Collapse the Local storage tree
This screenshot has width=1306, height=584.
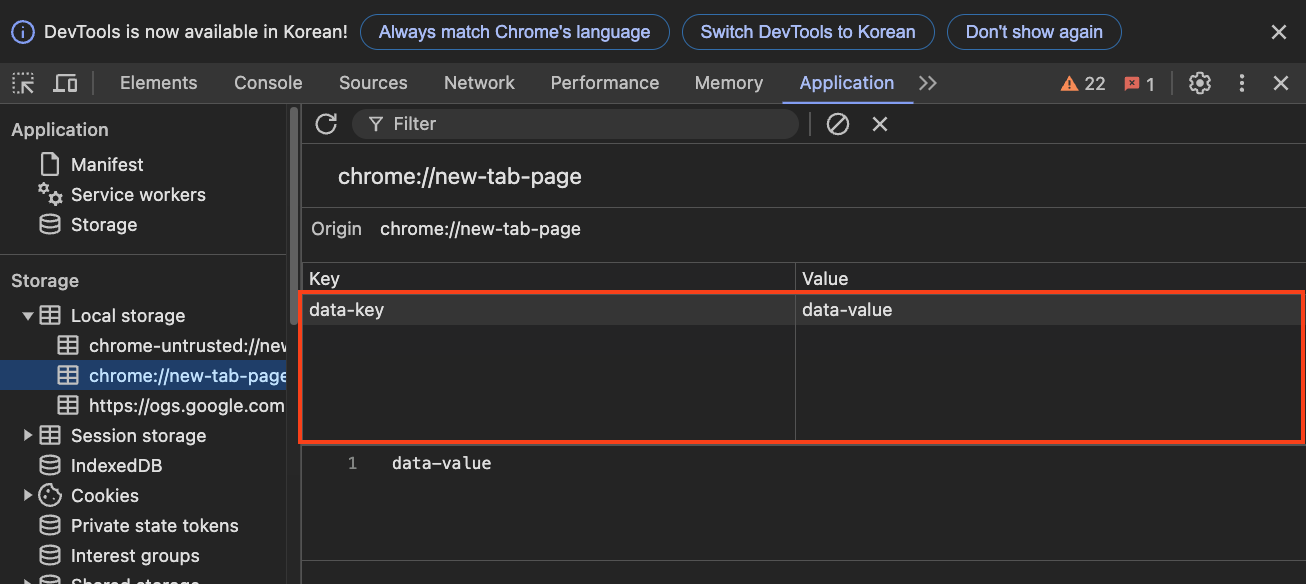pyautogui.click(x=28, y=316)
